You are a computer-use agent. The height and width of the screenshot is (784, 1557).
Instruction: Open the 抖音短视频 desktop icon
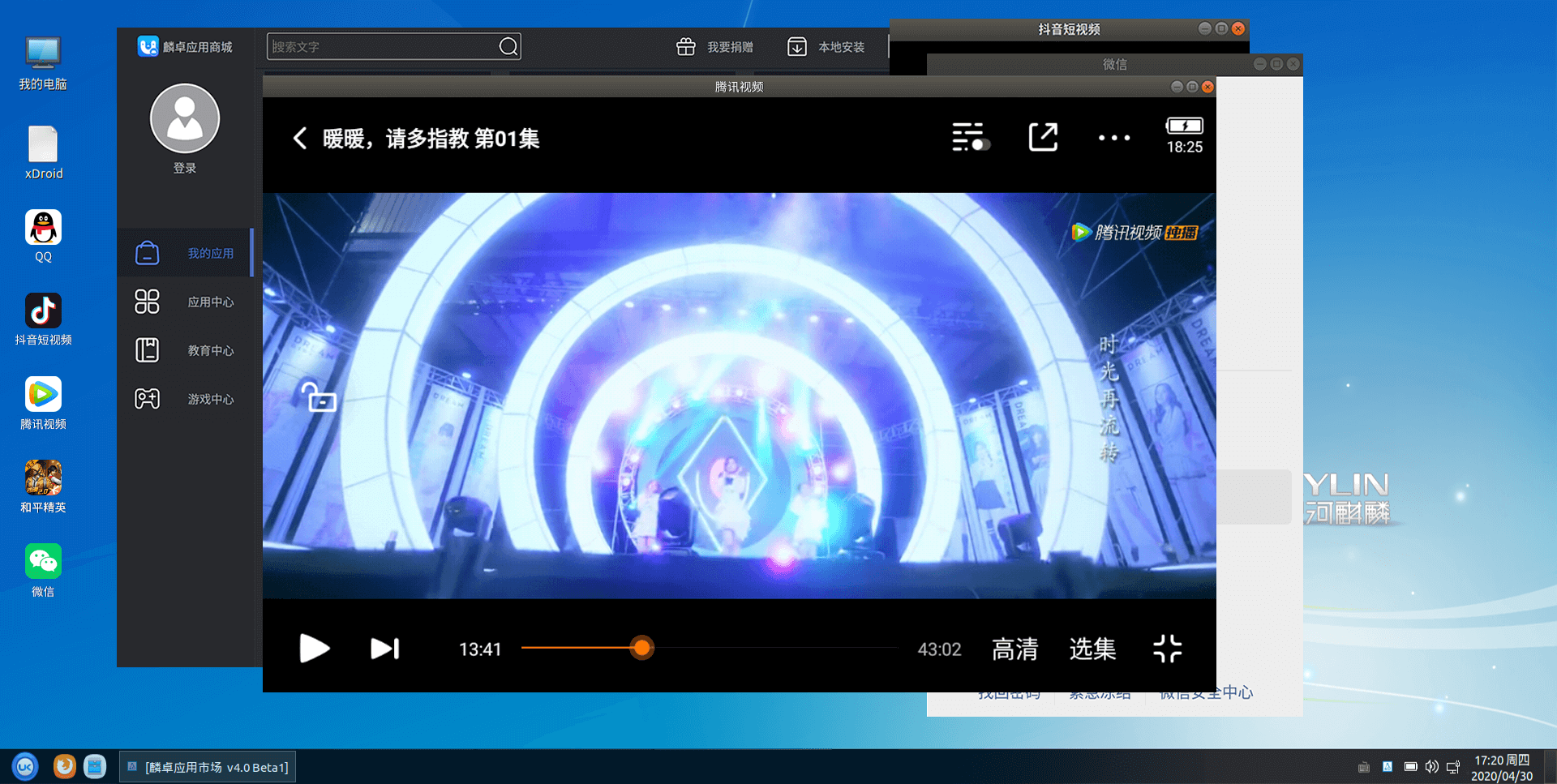43,319
